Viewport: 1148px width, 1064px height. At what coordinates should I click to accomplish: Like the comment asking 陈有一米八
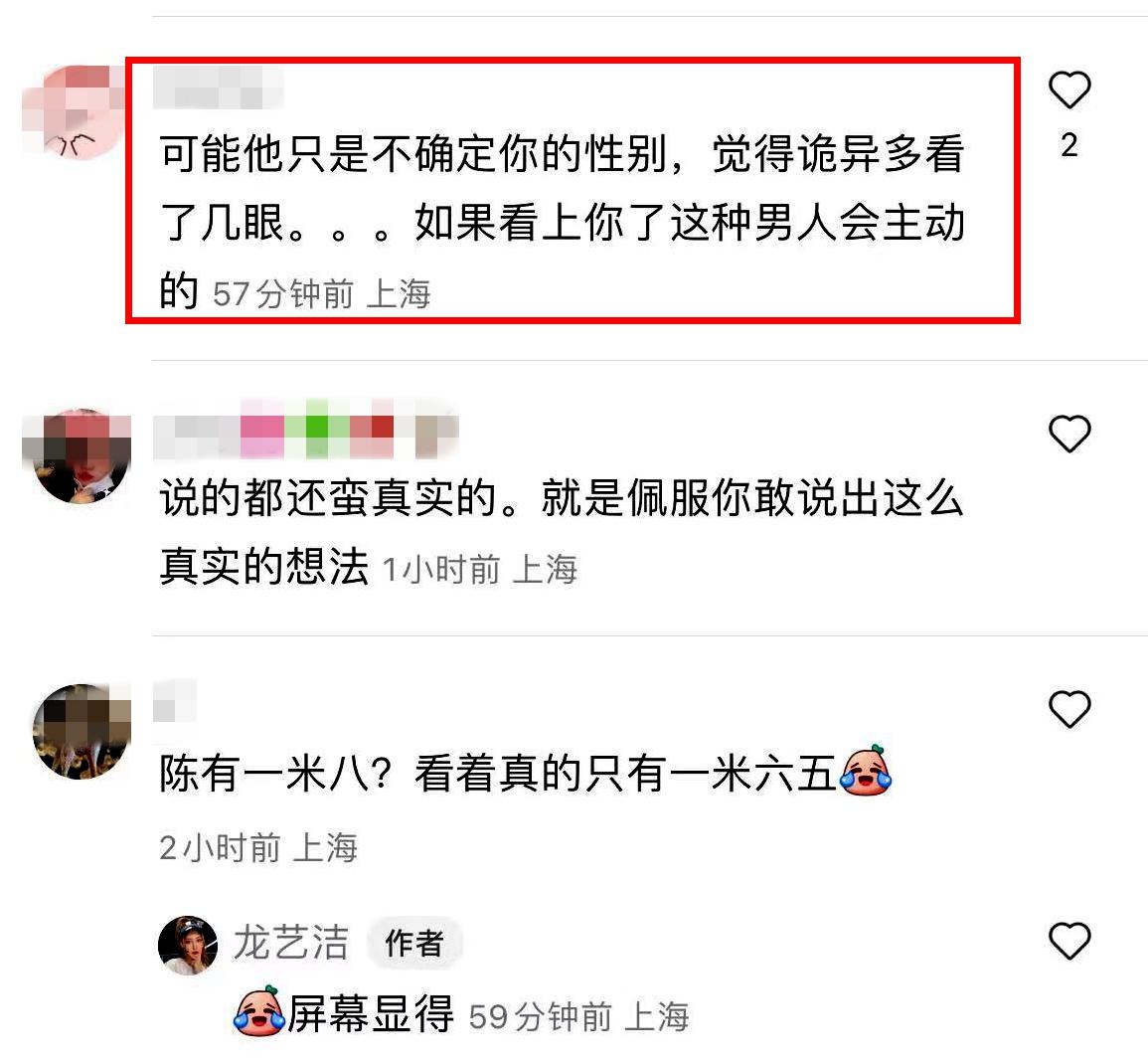[1069, 709]
